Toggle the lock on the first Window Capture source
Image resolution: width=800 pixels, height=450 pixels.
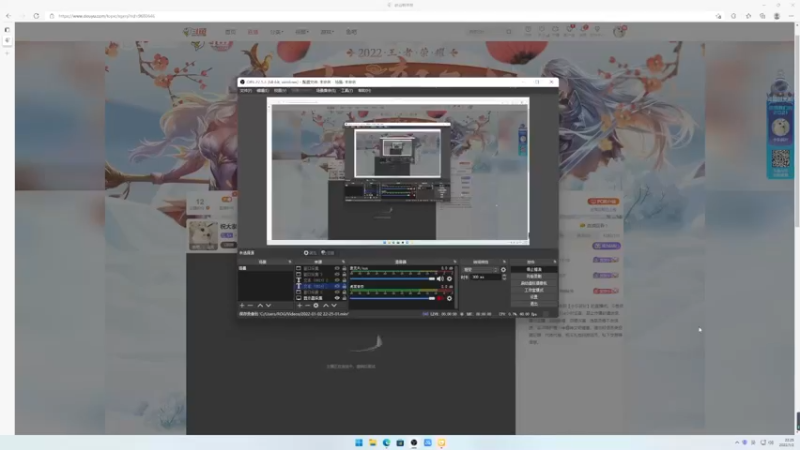pos(344,268)
